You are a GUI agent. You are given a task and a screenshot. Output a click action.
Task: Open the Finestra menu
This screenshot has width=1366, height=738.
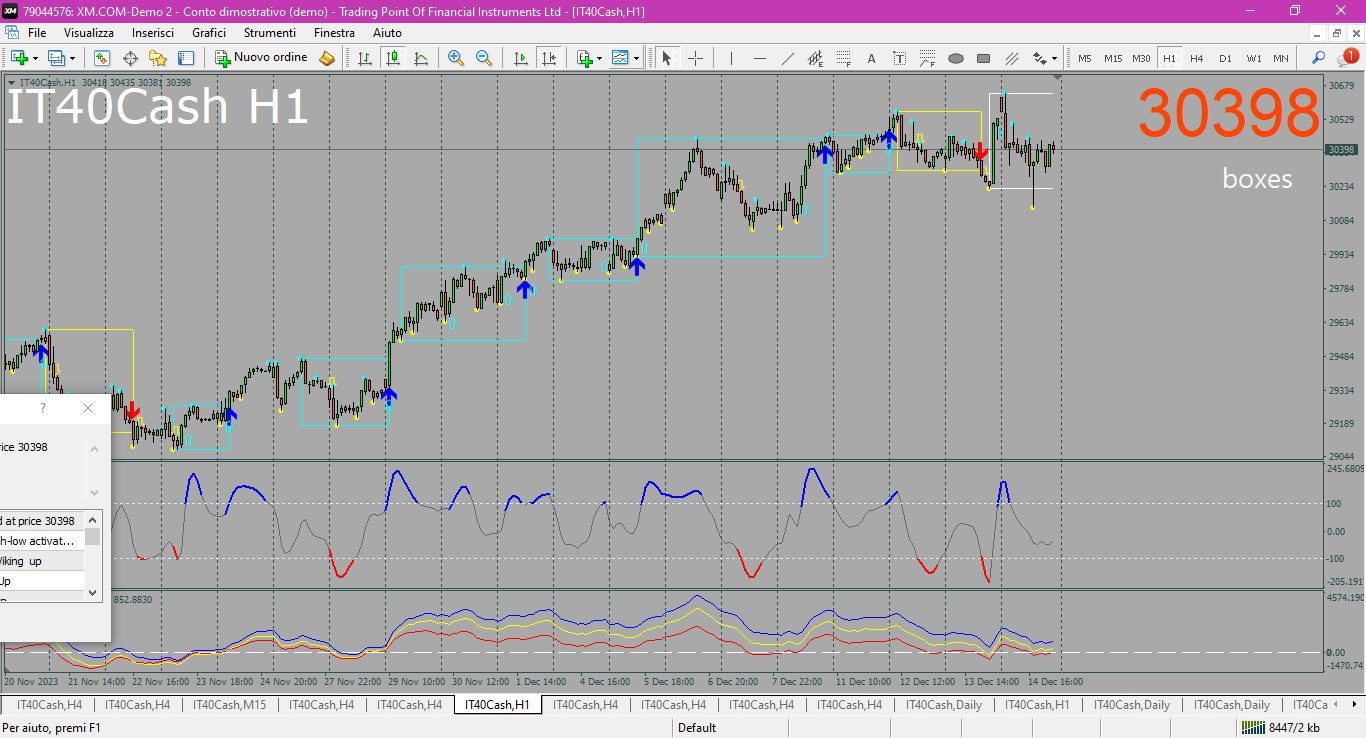coord(334,33)
